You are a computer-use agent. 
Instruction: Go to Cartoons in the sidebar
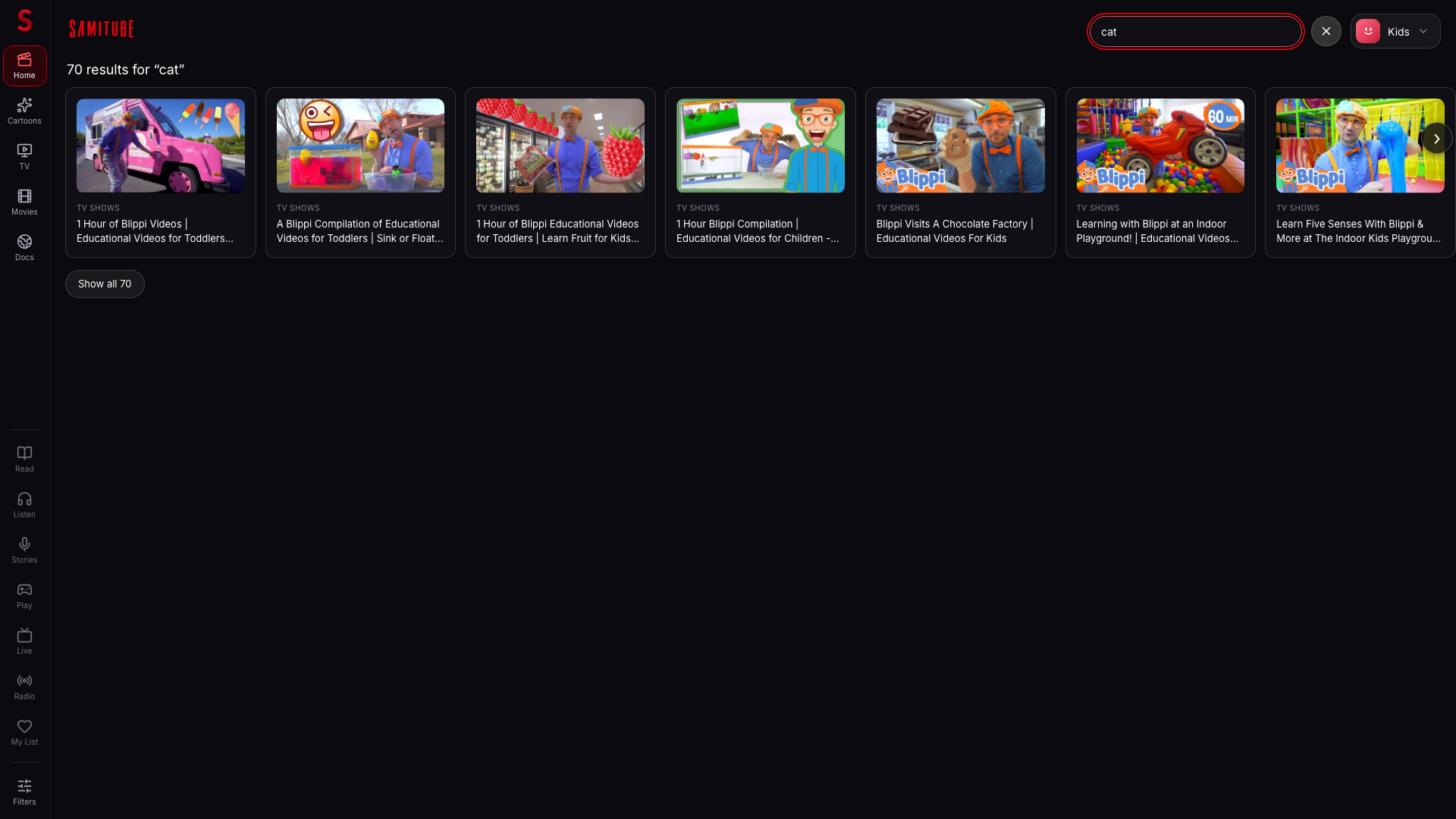(x=24, y=111)
